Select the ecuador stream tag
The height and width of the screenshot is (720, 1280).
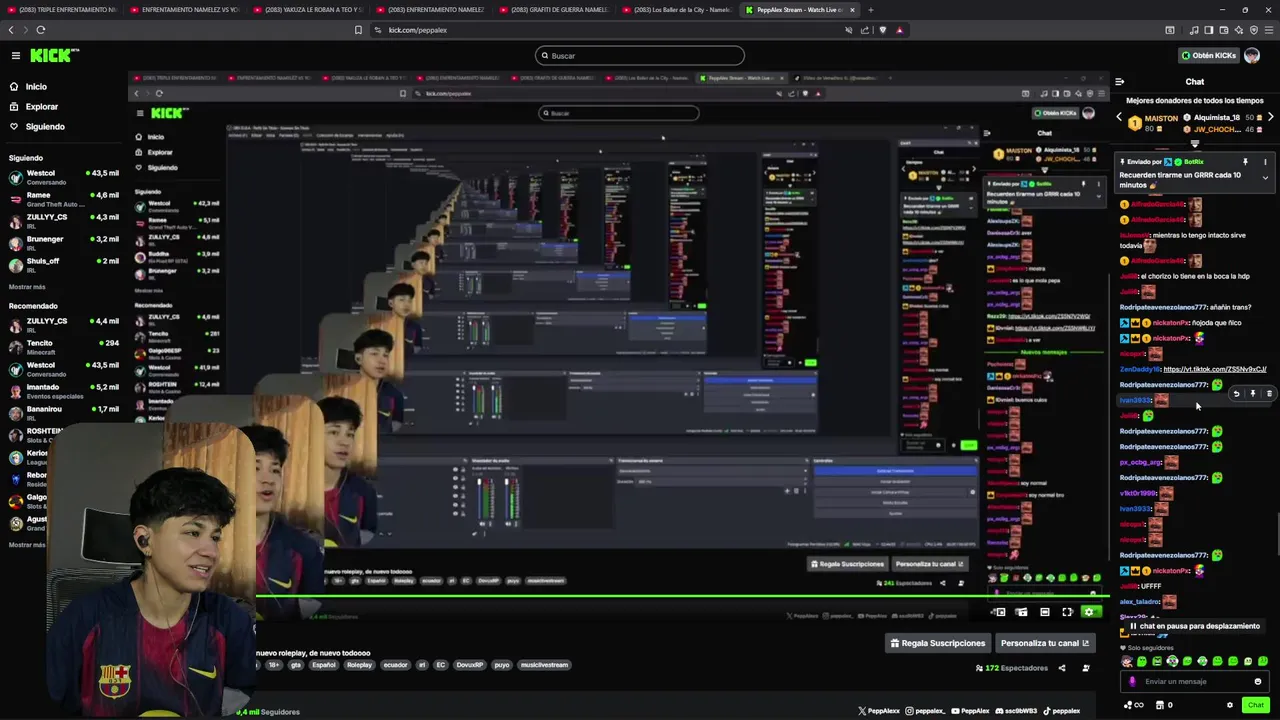click(x=395, y=665)
